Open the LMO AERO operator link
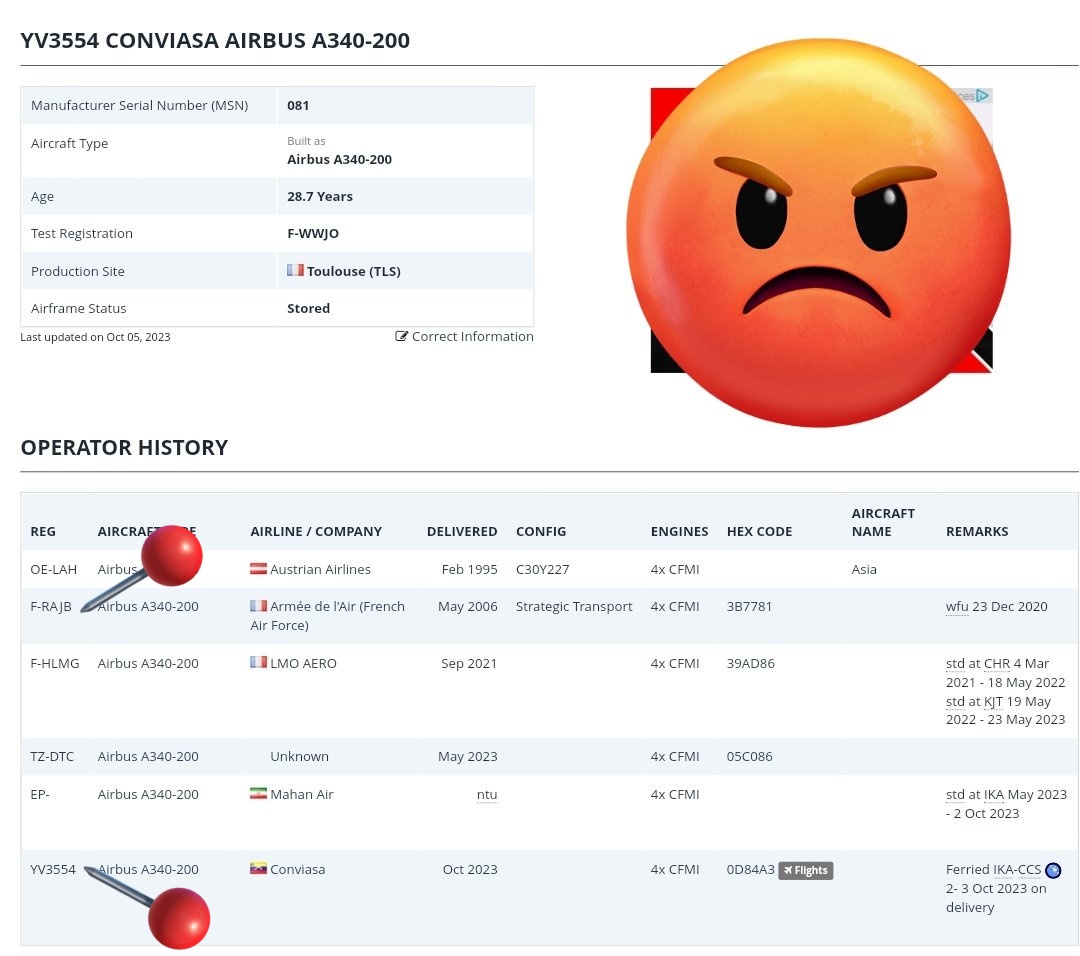Image resolution: width=1080 pixels, height=956 pixels. (303, 663)
